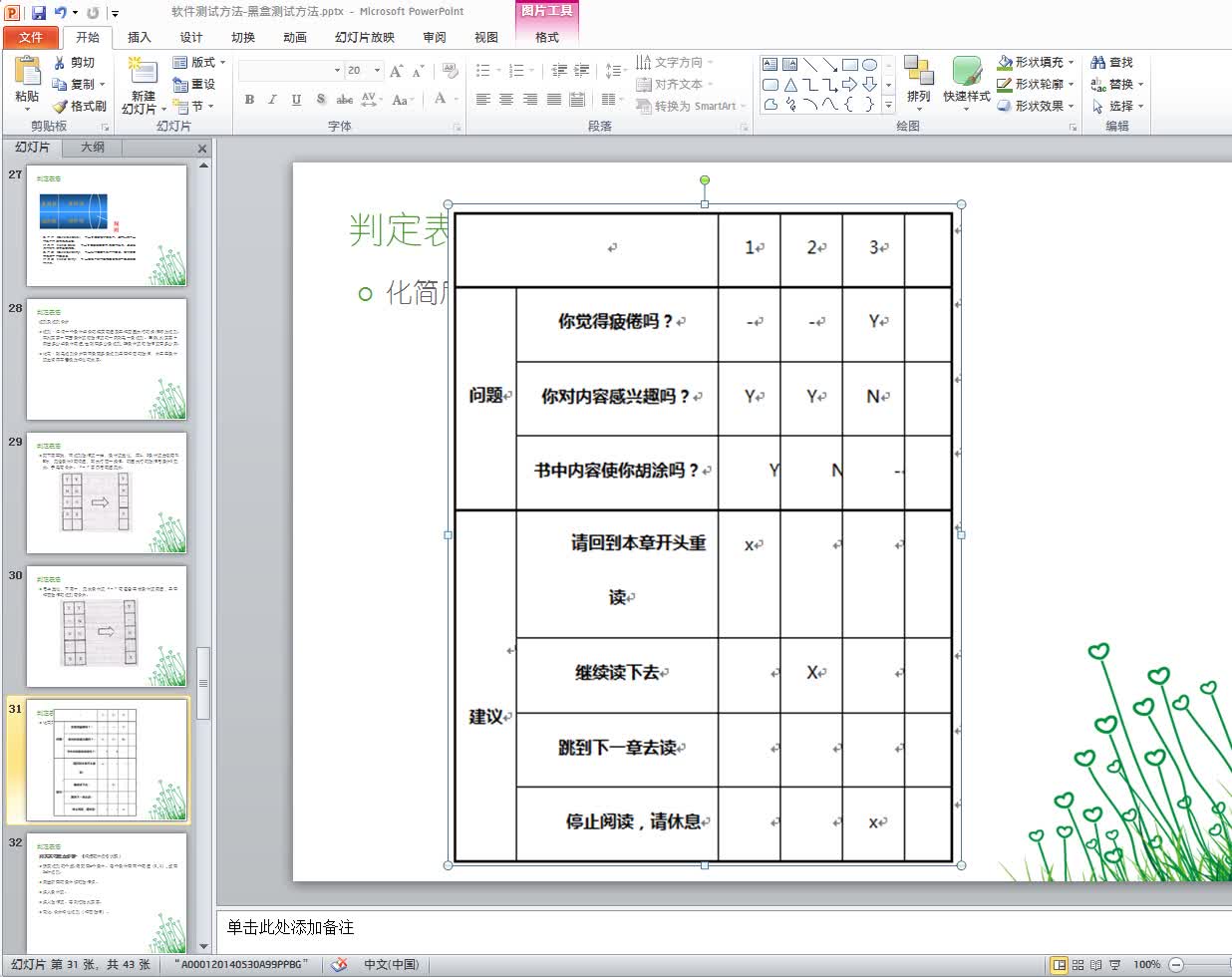Apply bold formatting with the B icon
The image size is (1232, 977).
click(x=248, y=101)
